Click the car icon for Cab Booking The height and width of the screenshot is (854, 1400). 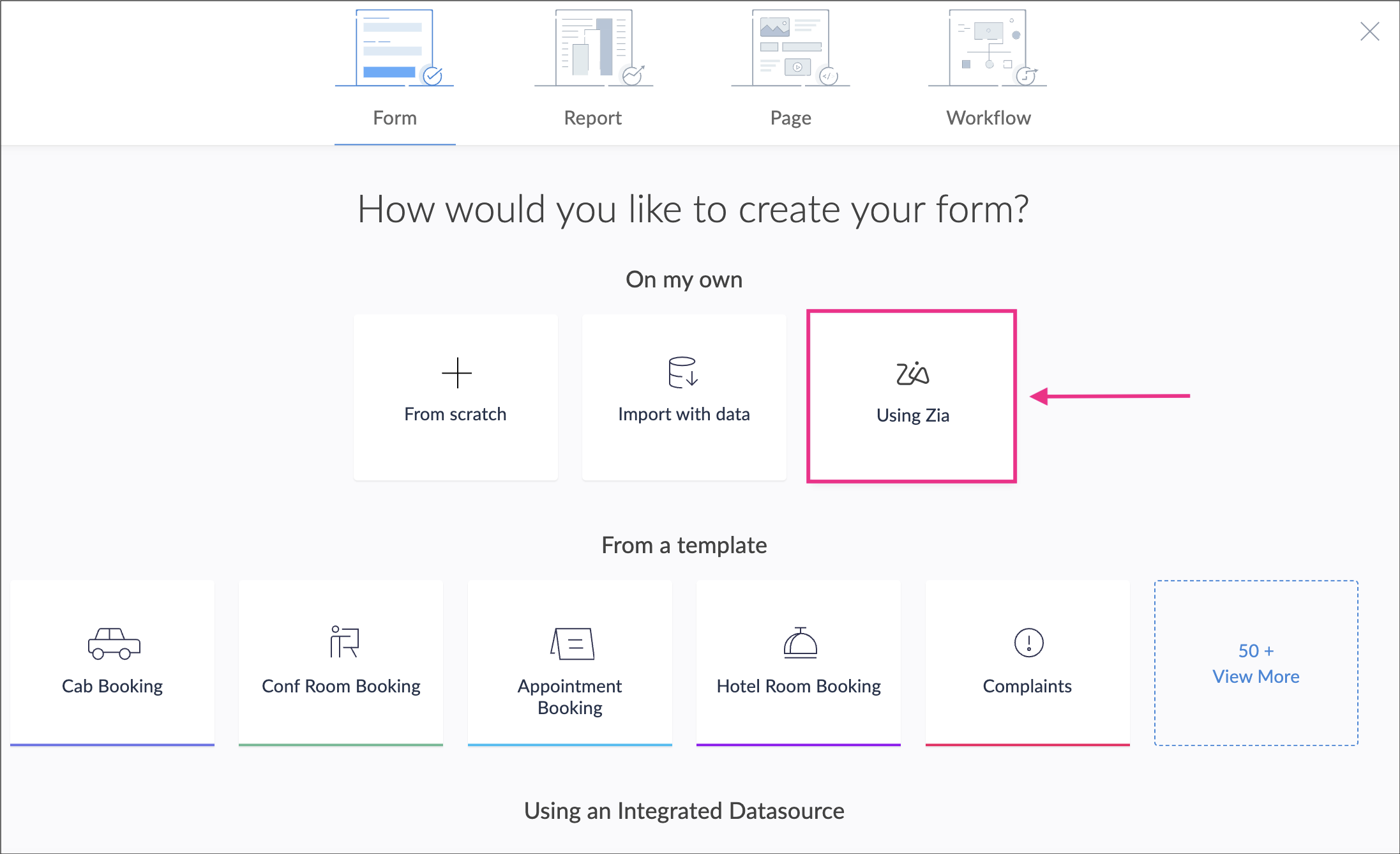click(114, 643)
